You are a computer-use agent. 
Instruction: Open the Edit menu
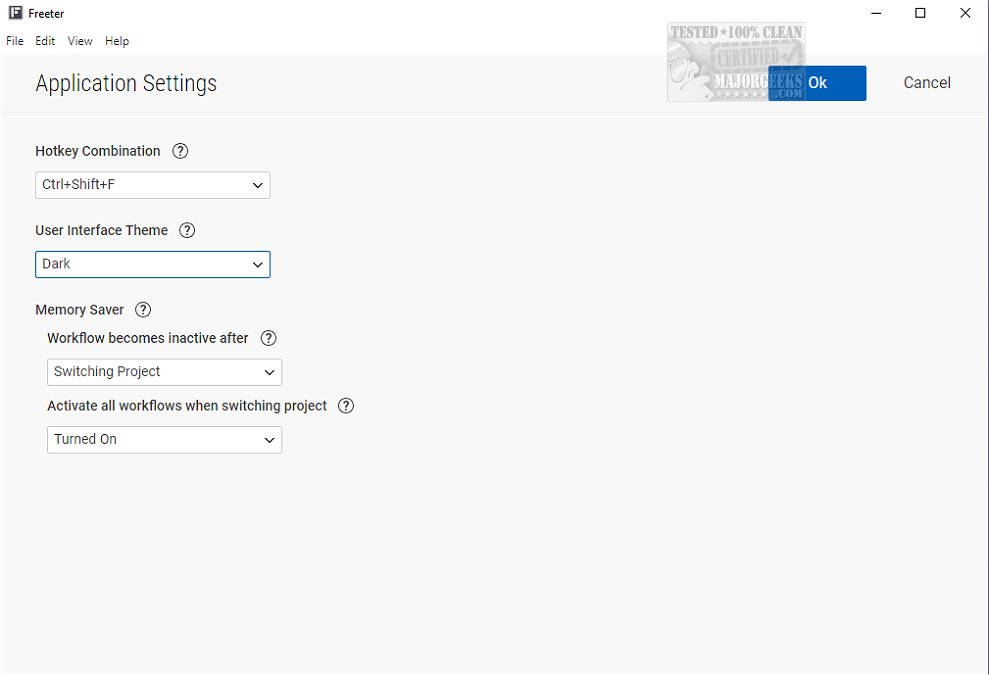[x=45, y=41]
